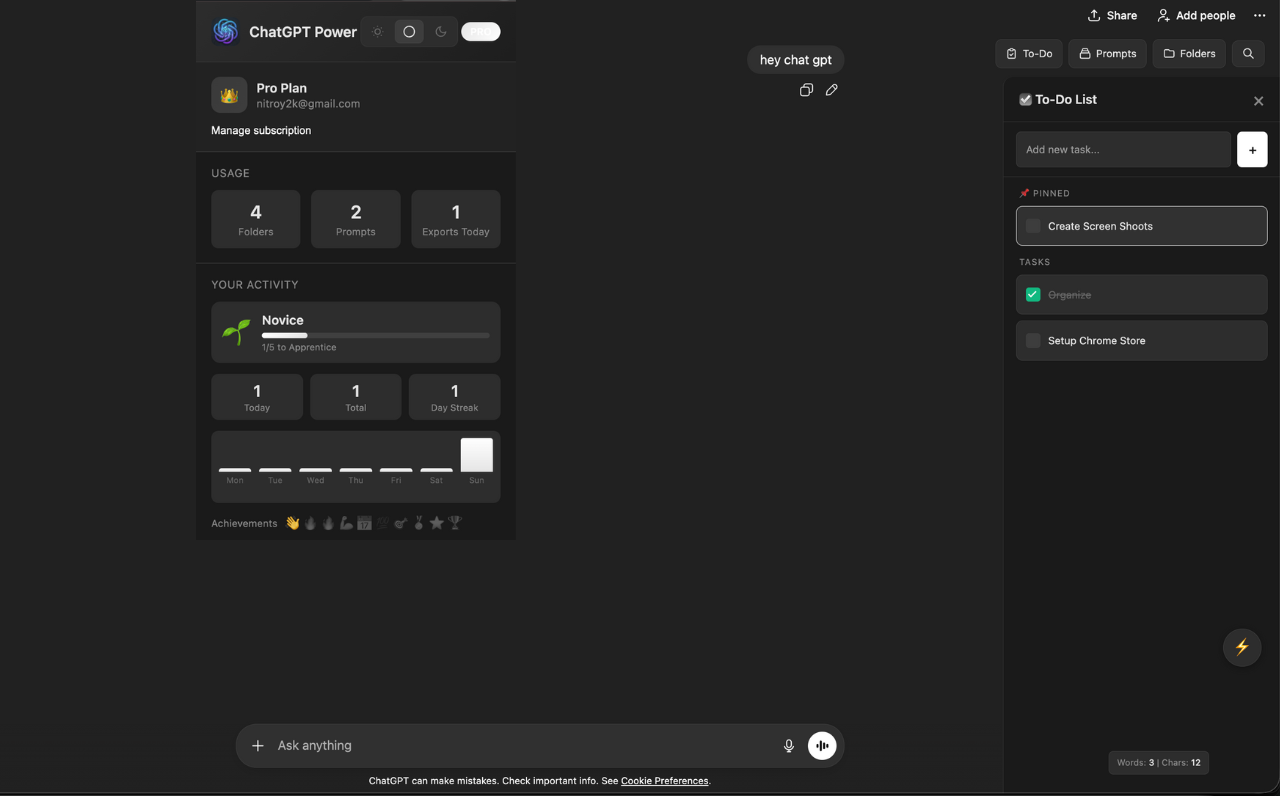Click the edit pencil icon under the message
The height and width of the screenshot is (800, 1280).
(x=831, y=89)
